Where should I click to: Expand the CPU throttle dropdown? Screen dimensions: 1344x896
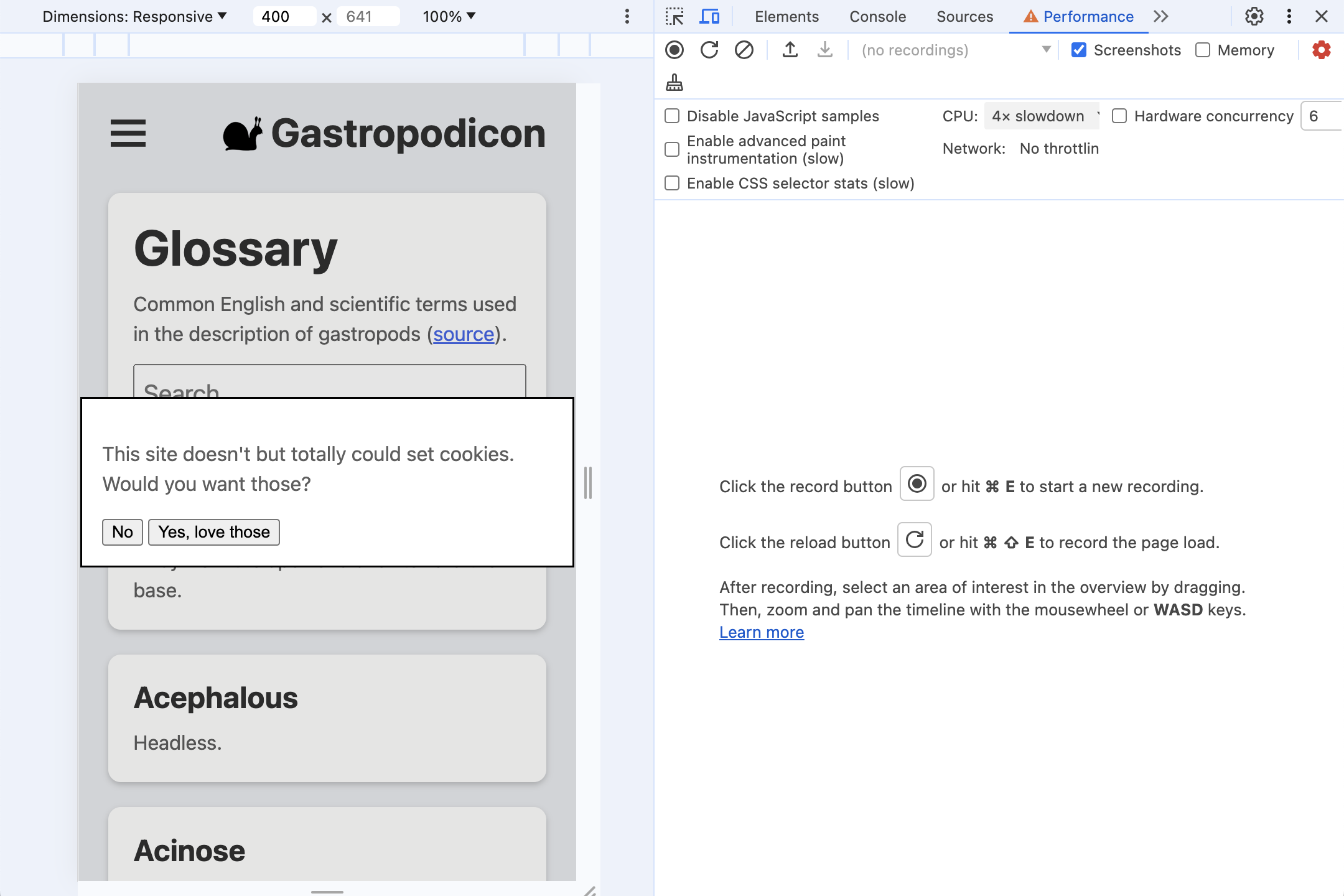pos(1040,116)
